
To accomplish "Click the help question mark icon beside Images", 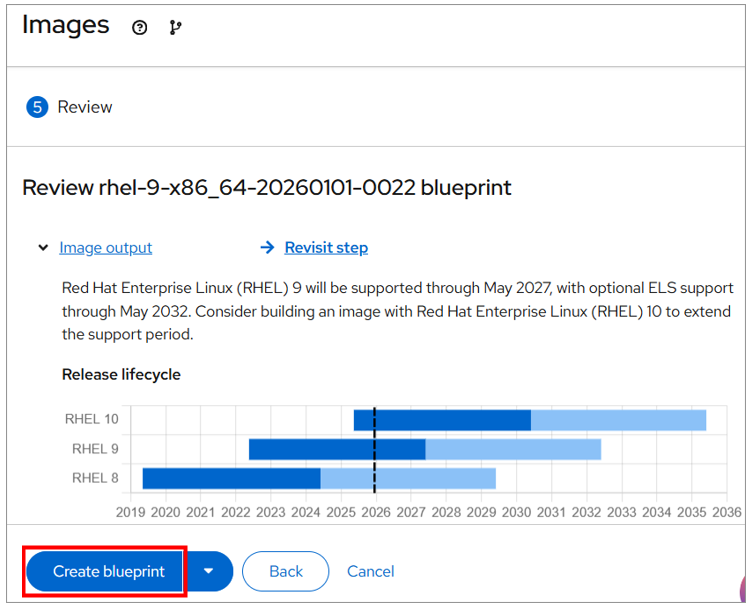I will pyautogui.click(x=140, y=28).
